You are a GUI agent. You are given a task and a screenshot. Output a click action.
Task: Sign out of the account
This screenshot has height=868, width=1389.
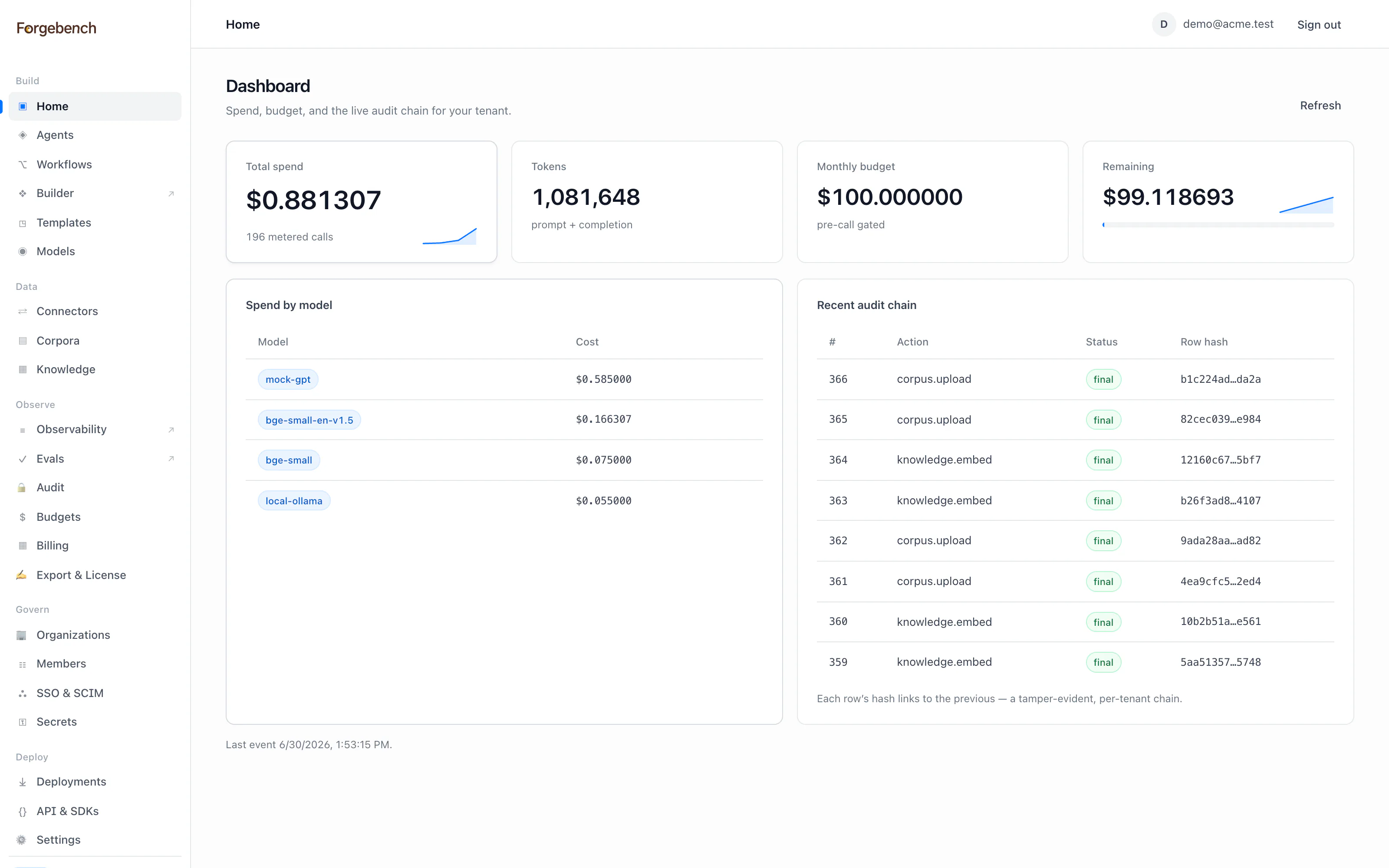coord(1318,25)
